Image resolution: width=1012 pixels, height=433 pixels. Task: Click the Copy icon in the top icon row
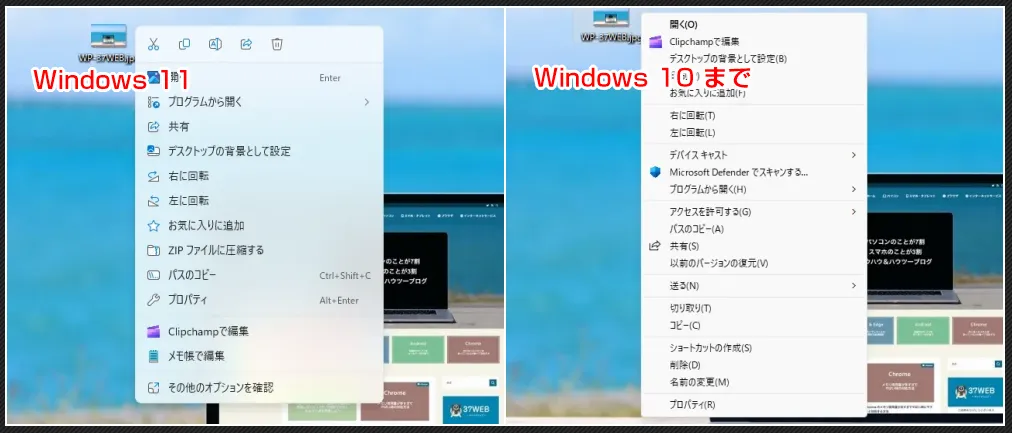(184, 44)
